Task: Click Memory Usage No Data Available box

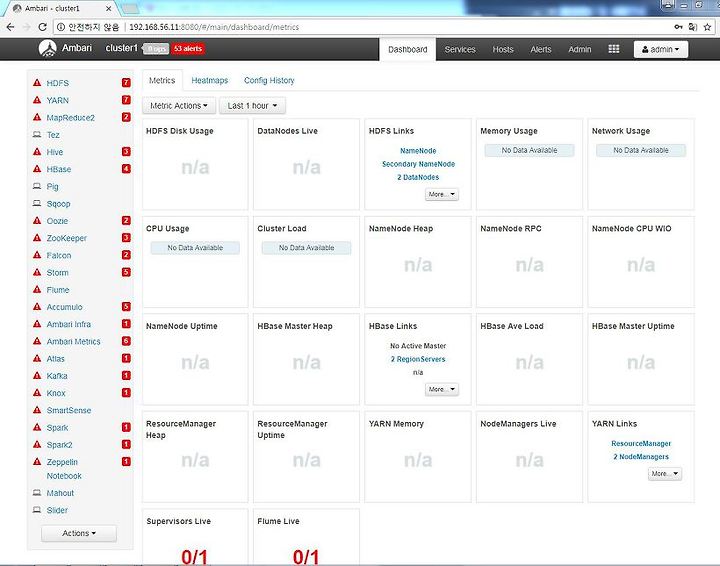Action: click(529, 150)
